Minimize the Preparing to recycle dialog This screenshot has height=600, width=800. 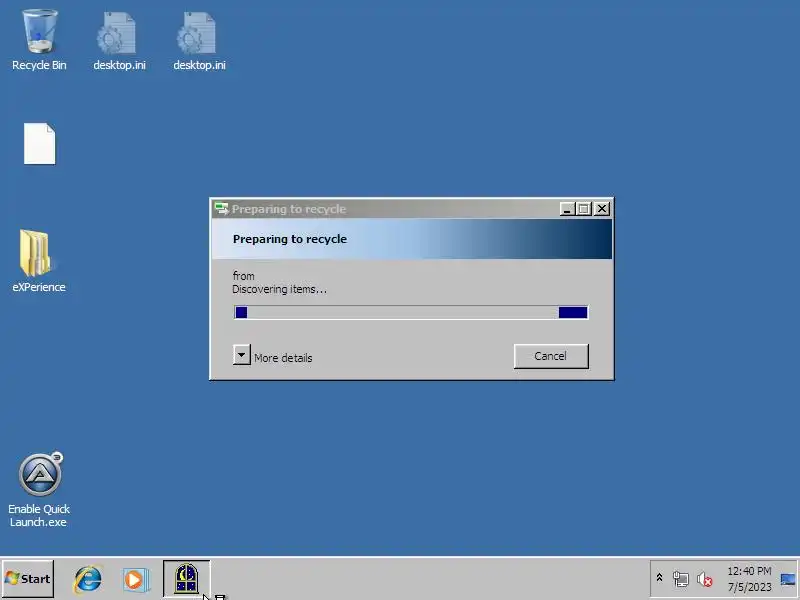(567, 209)
